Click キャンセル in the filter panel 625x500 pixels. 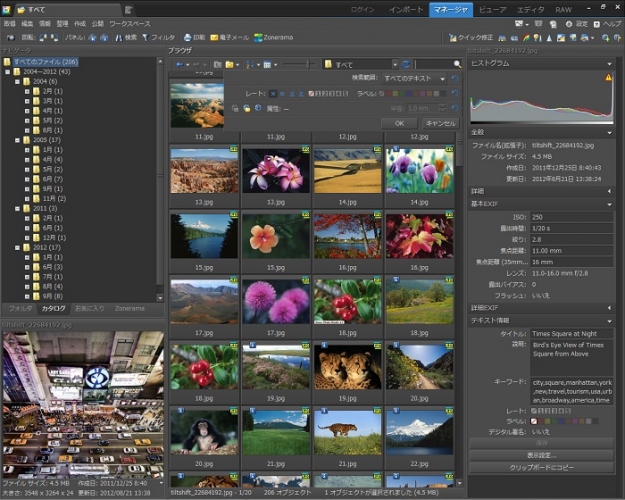pyautogui.click(x=440, y=124)
